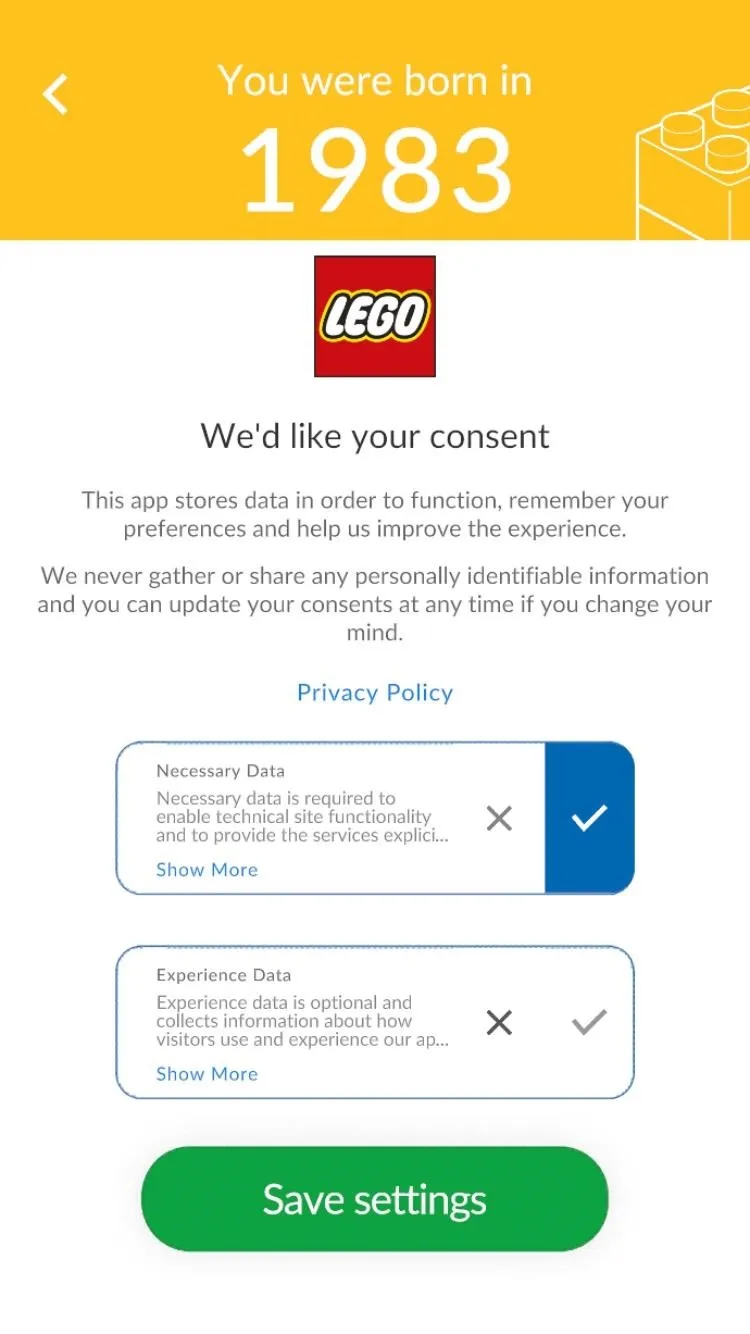Accept Experience Data with the grey checkmark
750x1334 pixels.
tap(589, 1022)
